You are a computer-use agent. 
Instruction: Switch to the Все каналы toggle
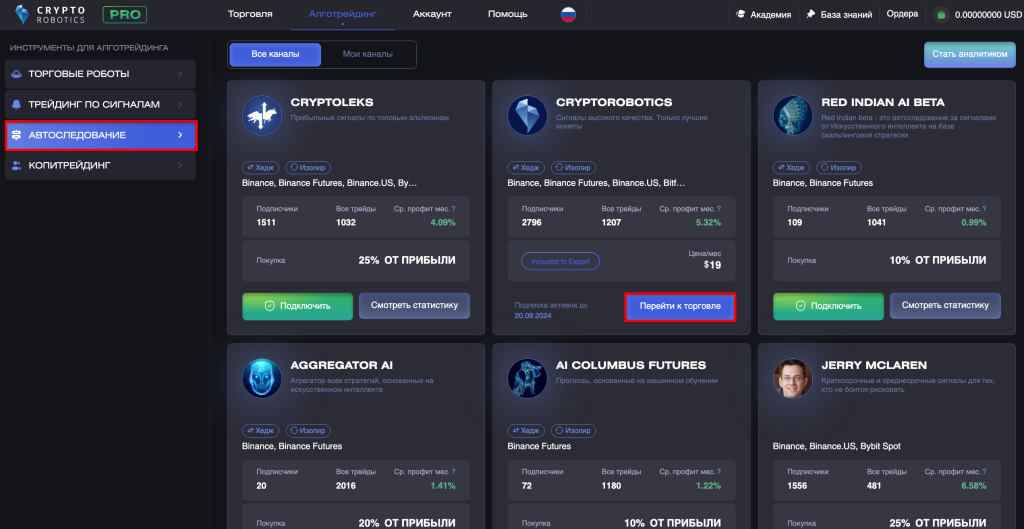click(275, 55)
